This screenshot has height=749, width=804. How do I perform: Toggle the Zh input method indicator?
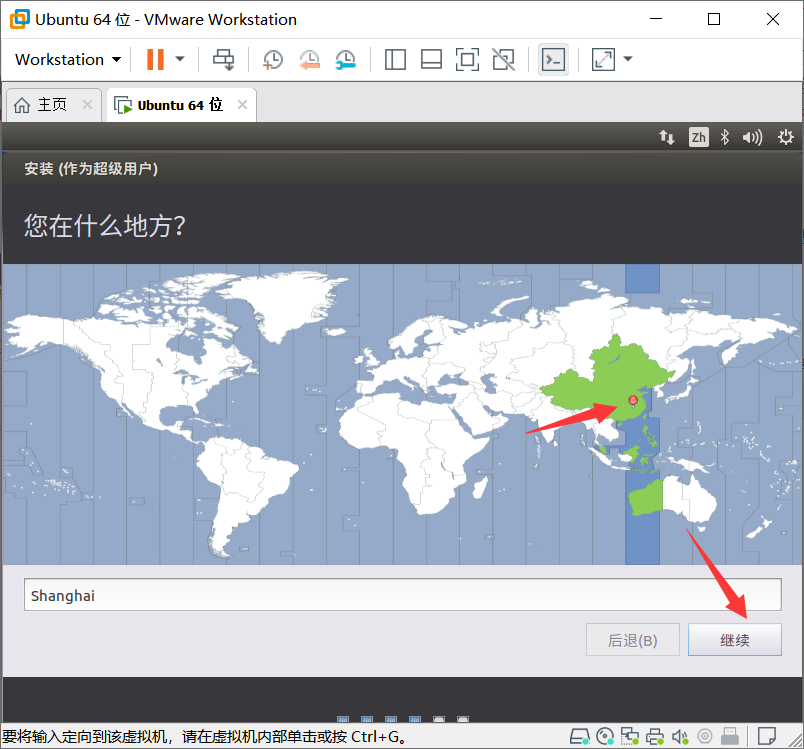698,137
